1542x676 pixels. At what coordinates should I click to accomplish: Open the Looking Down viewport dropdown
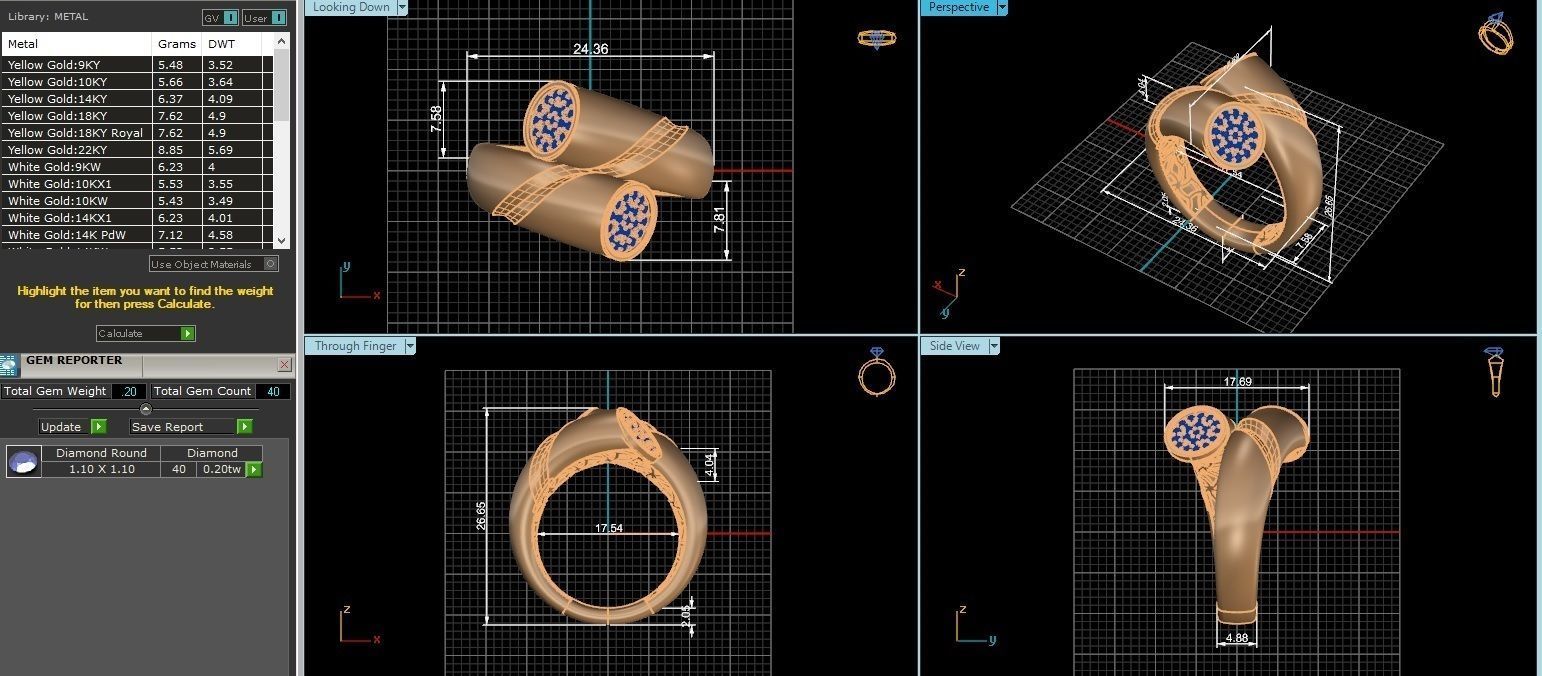point(402,7)
